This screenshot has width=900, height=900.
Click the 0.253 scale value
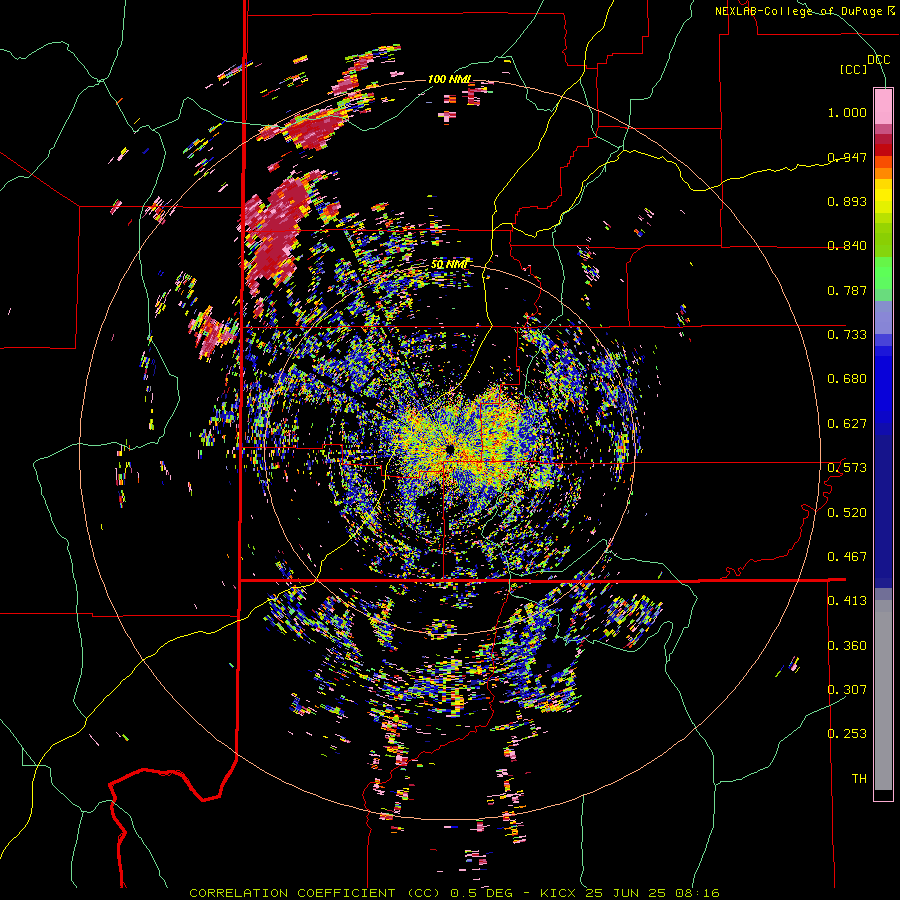[x=847, y=734]
